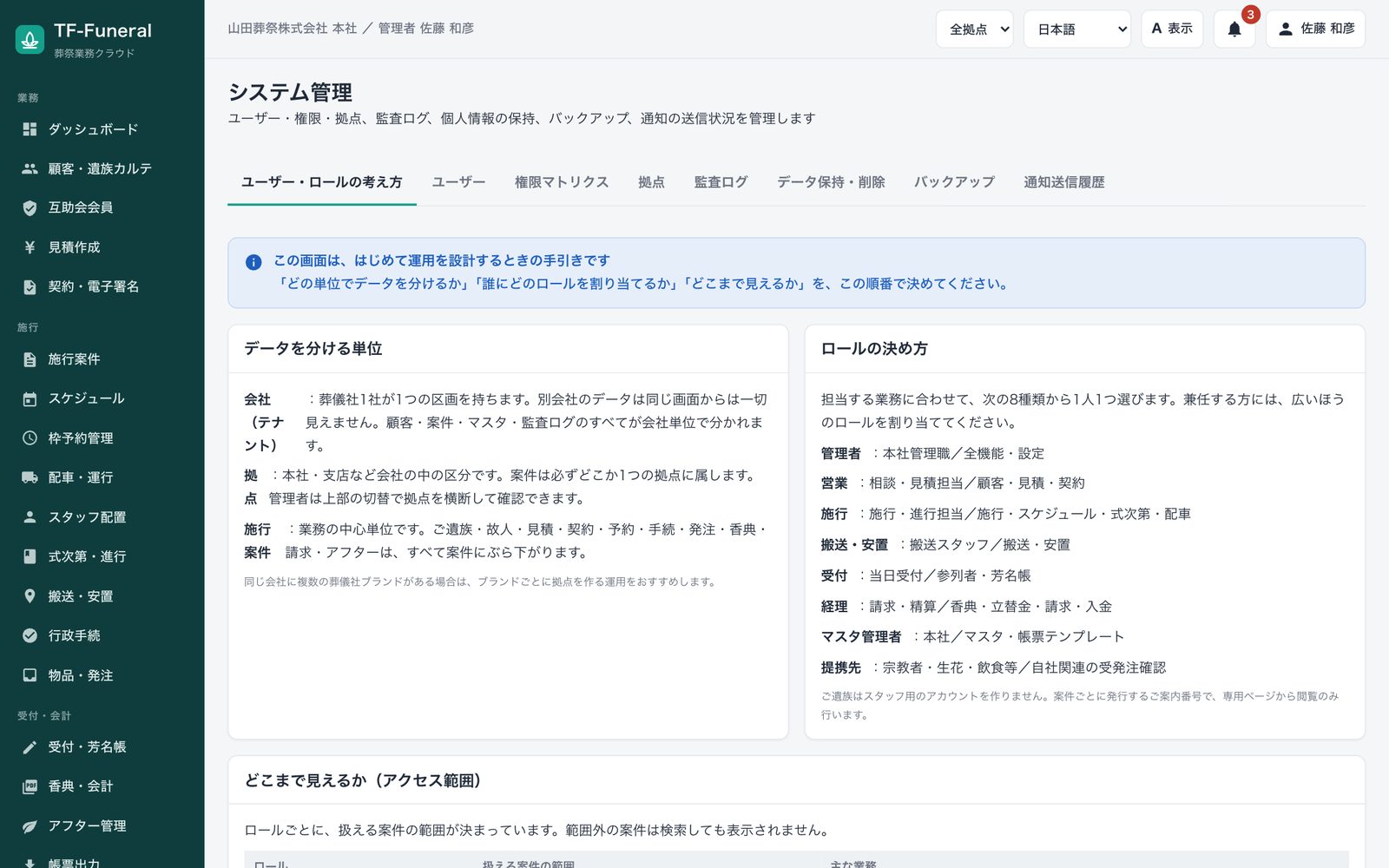Open the 見積作成 yen icon
The width and height of the screenshot is (1389, 868).
(30, 247)
